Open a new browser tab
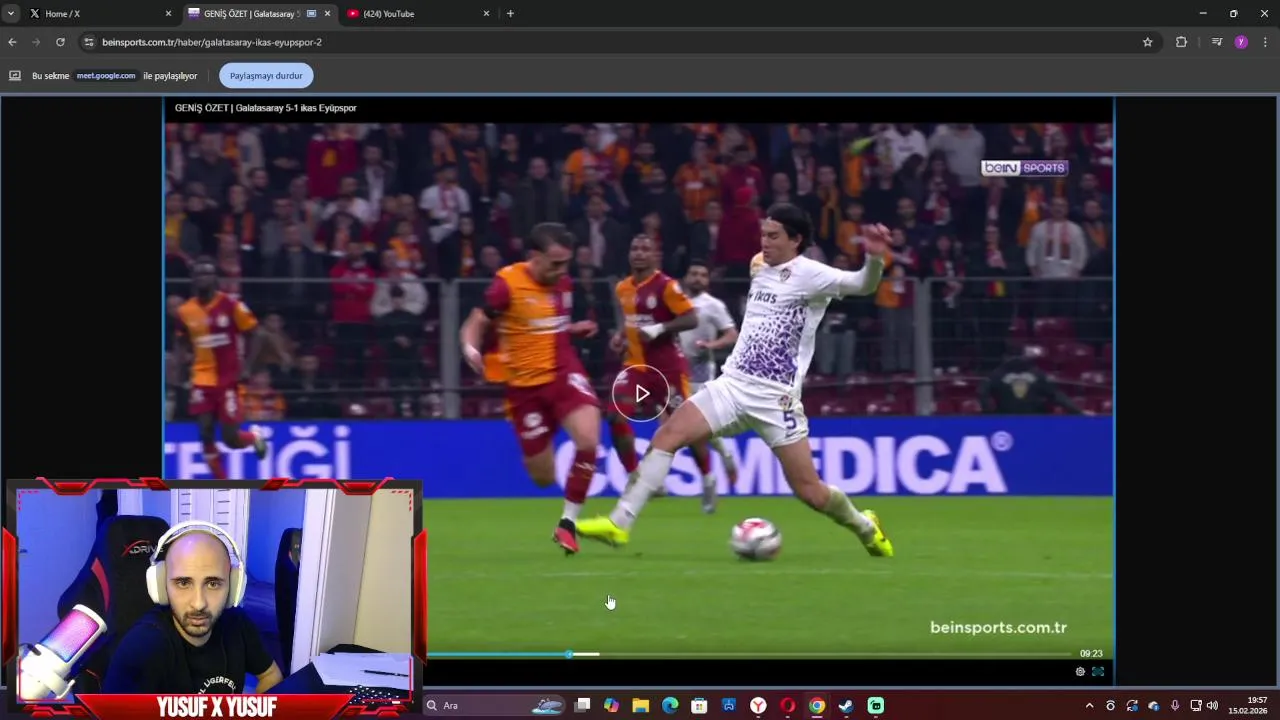This screenshot has height=720, width=1280. 510,14
